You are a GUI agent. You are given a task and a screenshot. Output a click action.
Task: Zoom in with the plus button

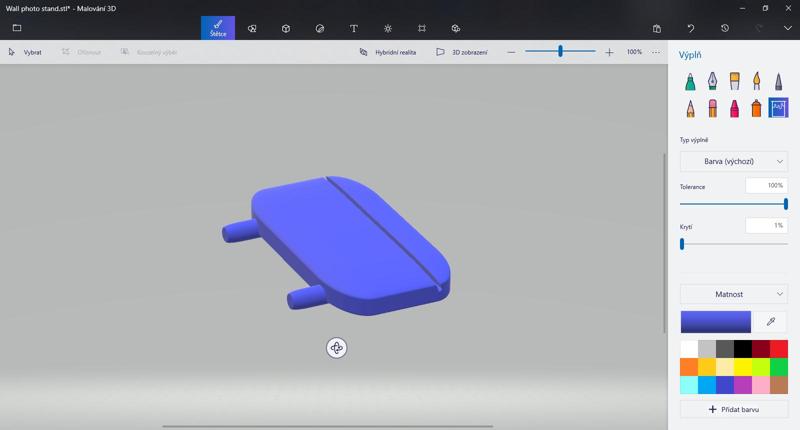click(x=609, y=52)
